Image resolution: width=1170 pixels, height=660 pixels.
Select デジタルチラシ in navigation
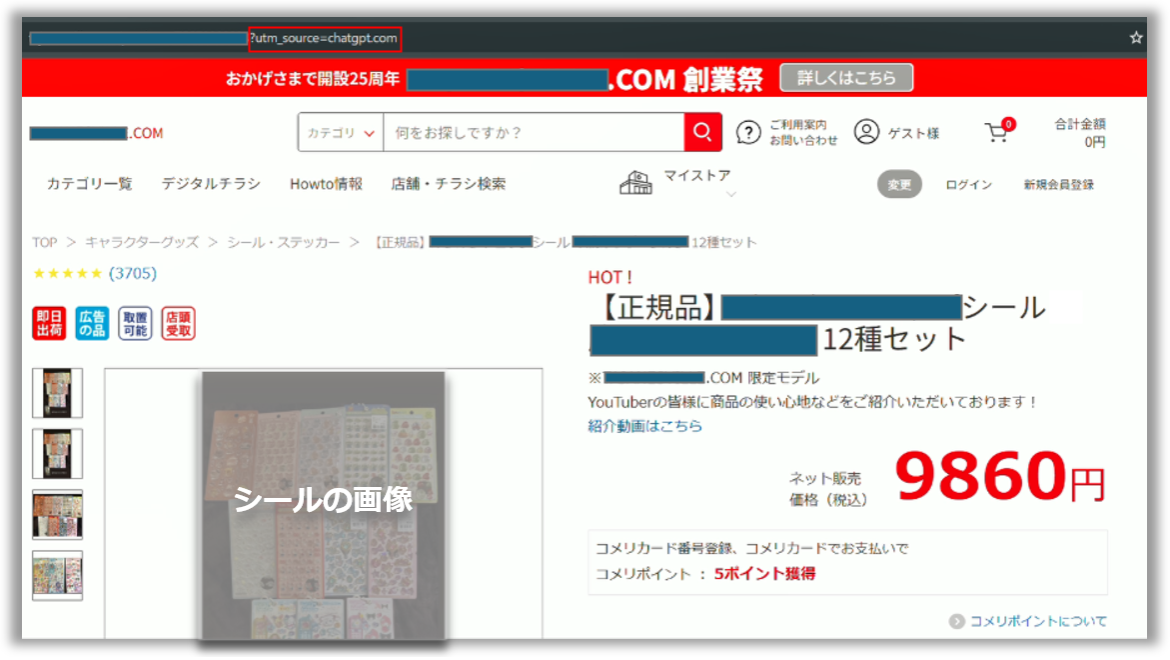pos(211,184)
